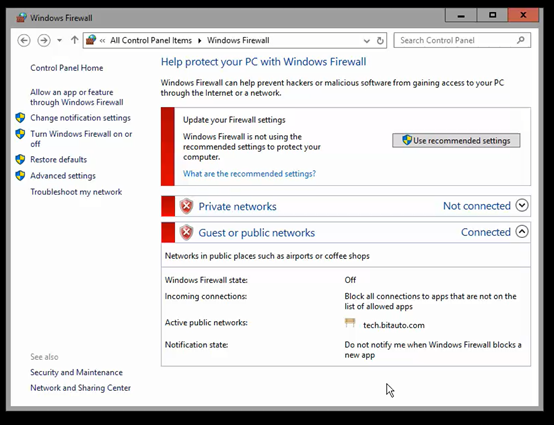Expand the Private networks section
The image size is (554, 425).
522,205
